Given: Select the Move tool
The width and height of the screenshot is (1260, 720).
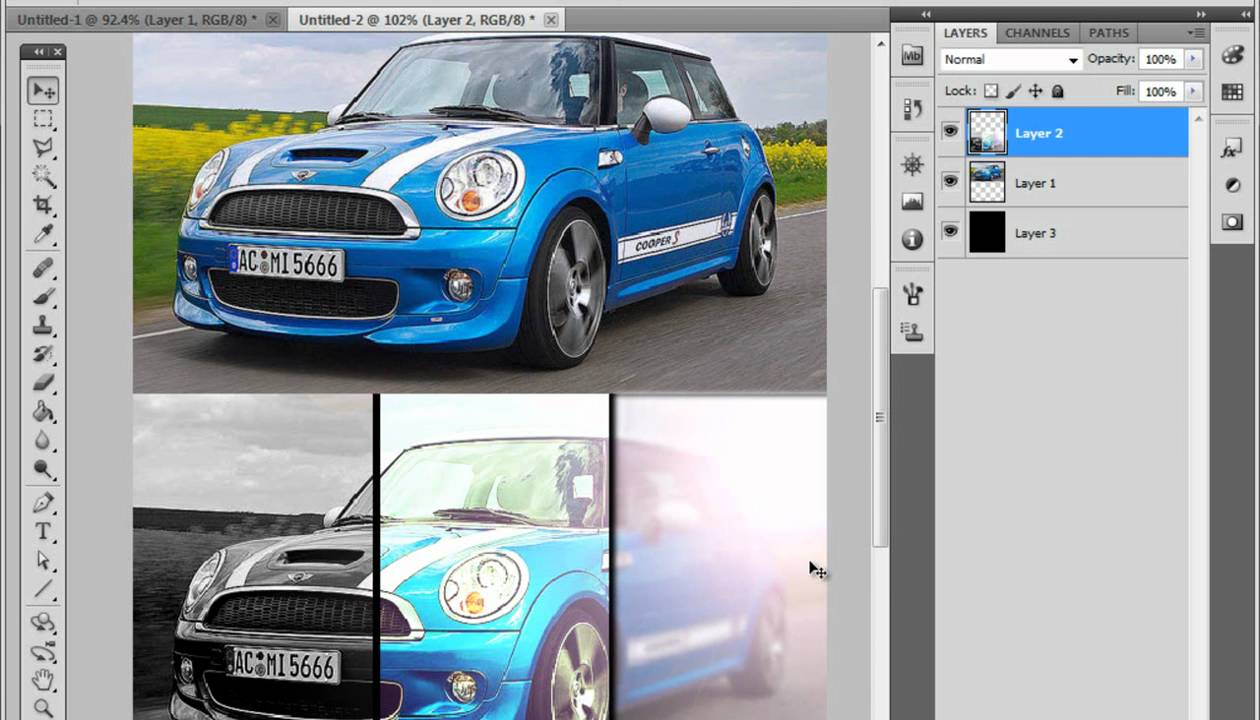Looking at the screenshot, I should [x=43, y=91].
